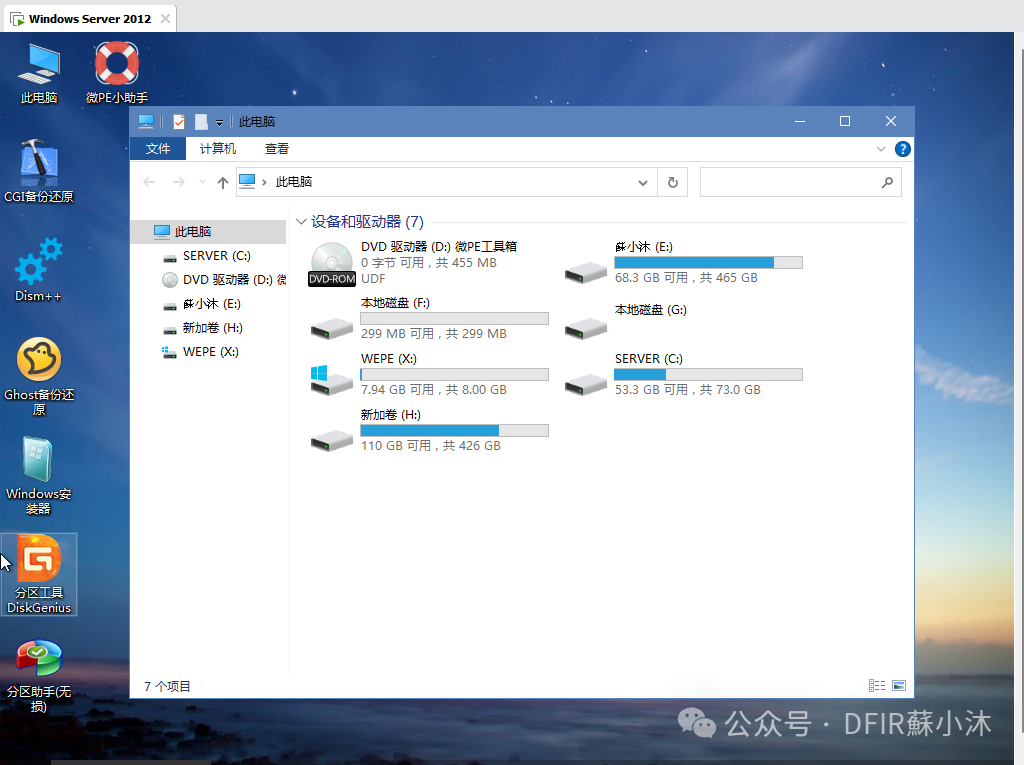Screen dimensions: 1024x765
Task: Open the 文件 ribbon tab
Action: point(158,149)
